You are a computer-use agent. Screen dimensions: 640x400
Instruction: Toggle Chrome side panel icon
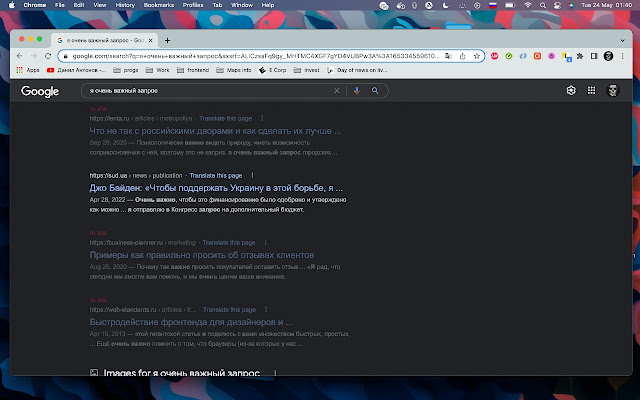(x=594, y=56)
